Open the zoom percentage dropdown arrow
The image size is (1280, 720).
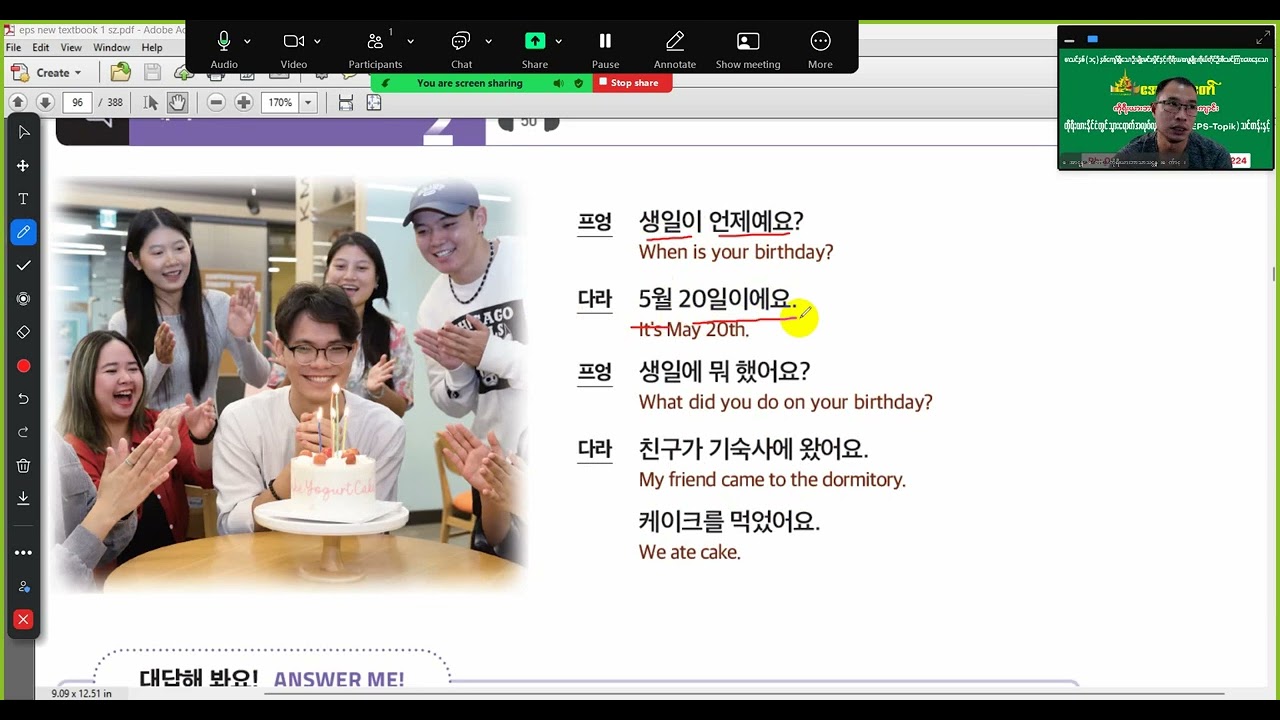click(x=308, y=102)
